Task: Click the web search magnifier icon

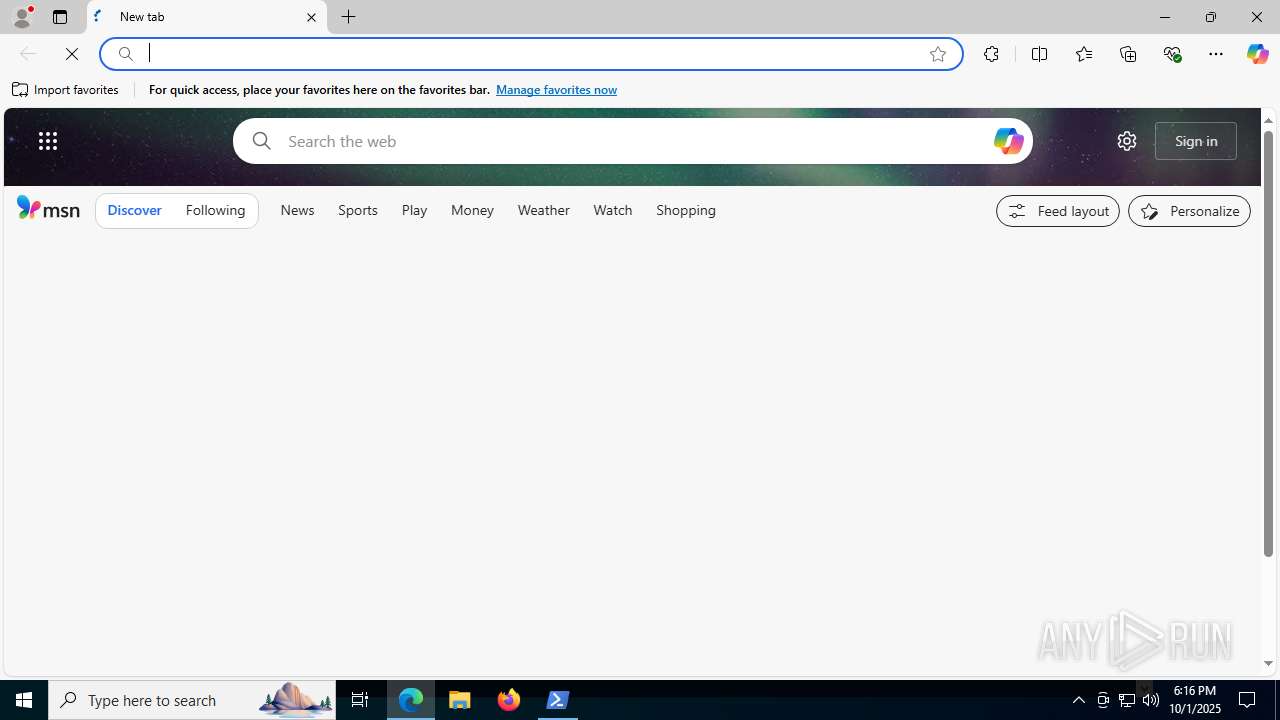Action: point(261,141)
